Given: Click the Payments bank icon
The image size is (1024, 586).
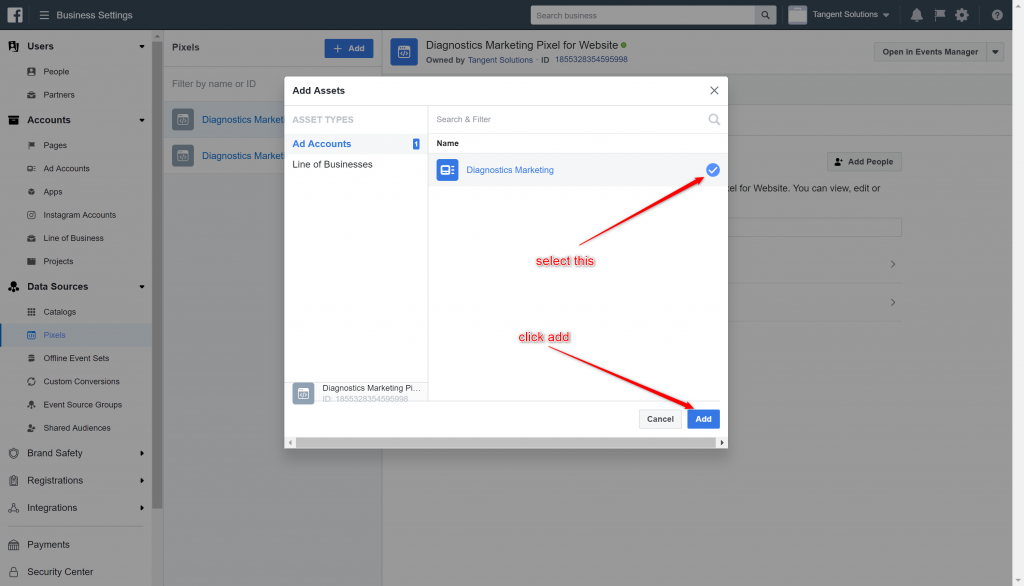Looking at the screenshot, I should click(x=13, y=545).
